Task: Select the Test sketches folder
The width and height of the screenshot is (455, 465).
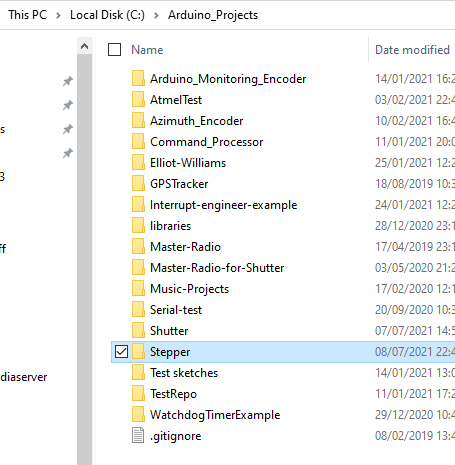Action: tap(184, 373)
